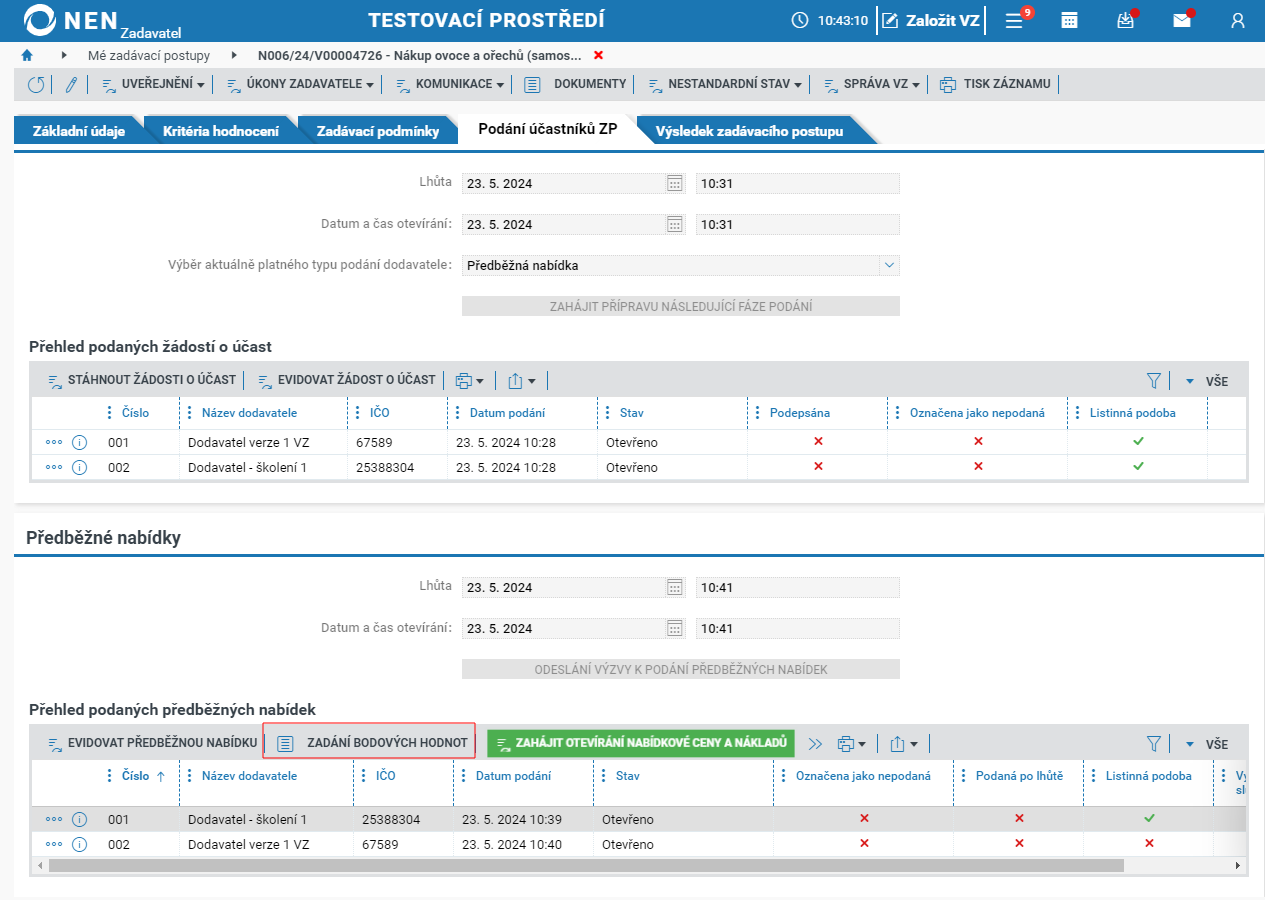
Task: Click IČO cell 25388304 in žádosti table
Action: [397, 467]
